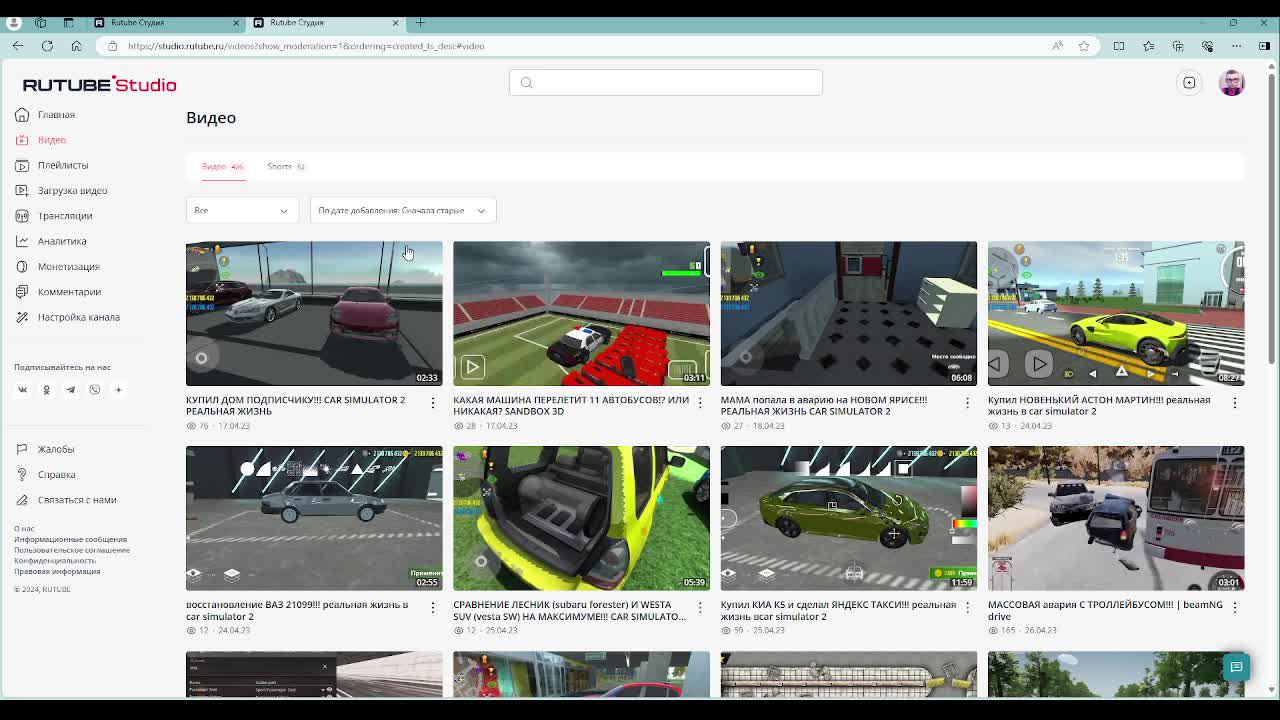Open the 'Связаться с нами' link
Image resolution: width=1280 pixels, height=720 pixels.
(x=76, y=500)
